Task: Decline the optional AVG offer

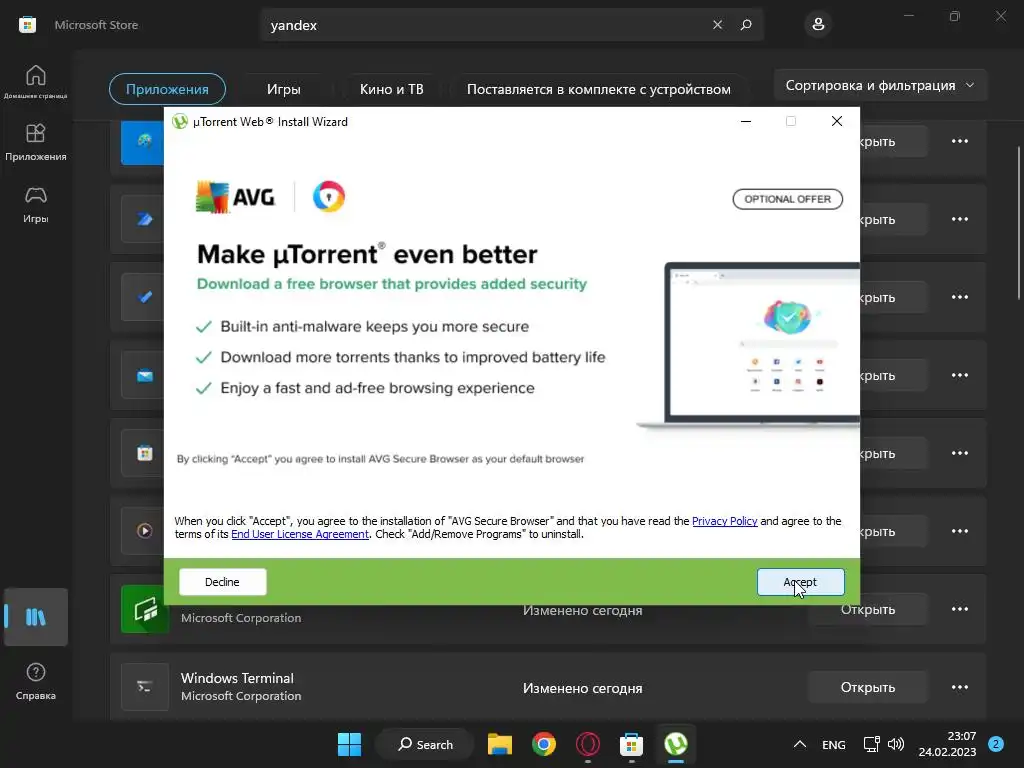Action: point(222,582)
